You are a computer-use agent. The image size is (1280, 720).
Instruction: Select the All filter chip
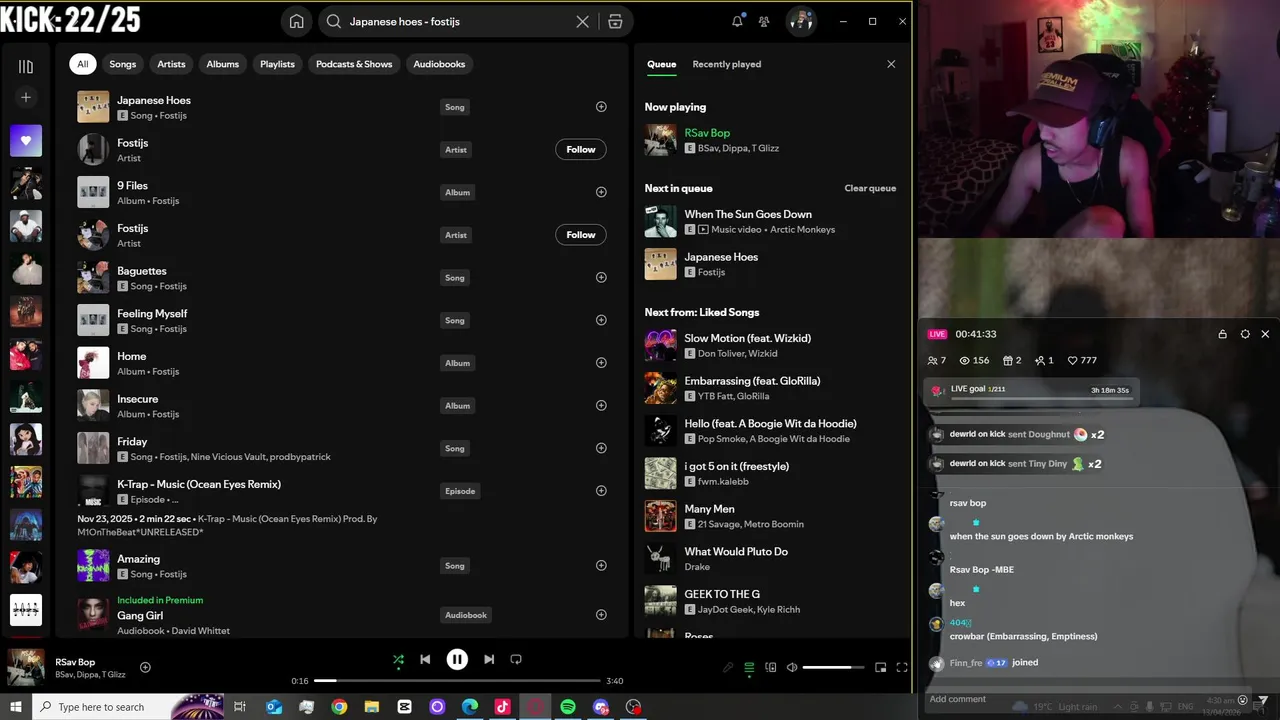point(83,64)
